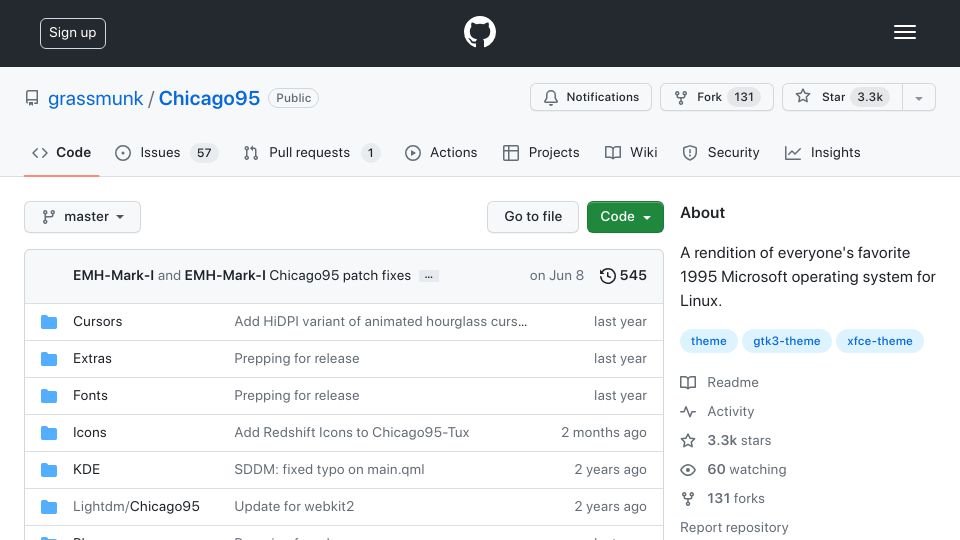The height and width of the screenshot is (540, 960).
Task: Open the Cursors folder
Action: pyautogui.click(x=97, y=321)
